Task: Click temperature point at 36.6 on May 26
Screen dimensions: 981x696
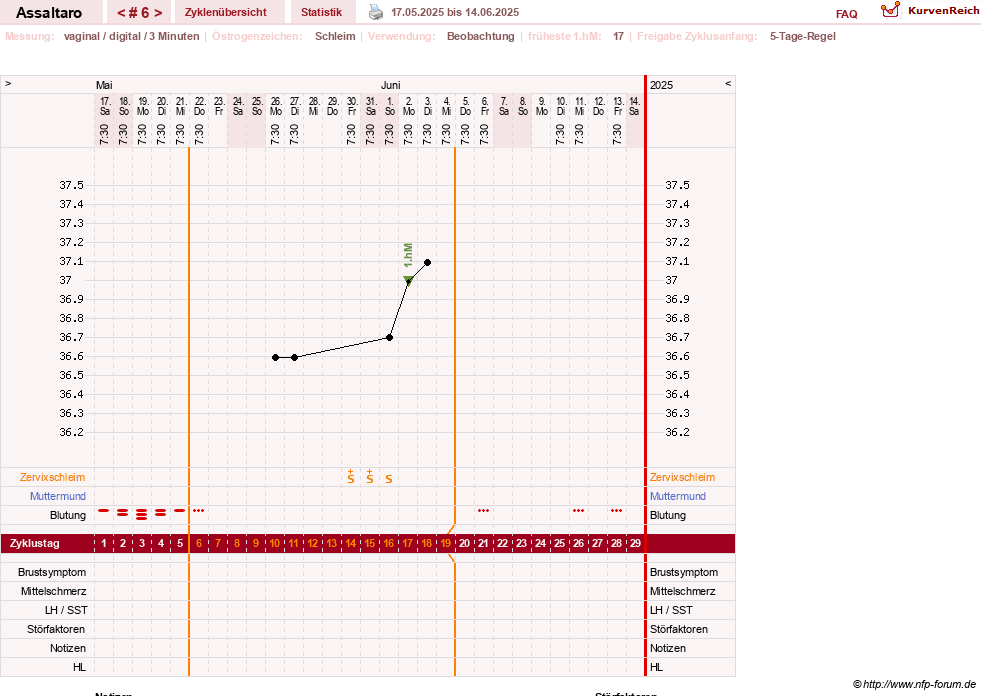Action: [x=275, y=357]
